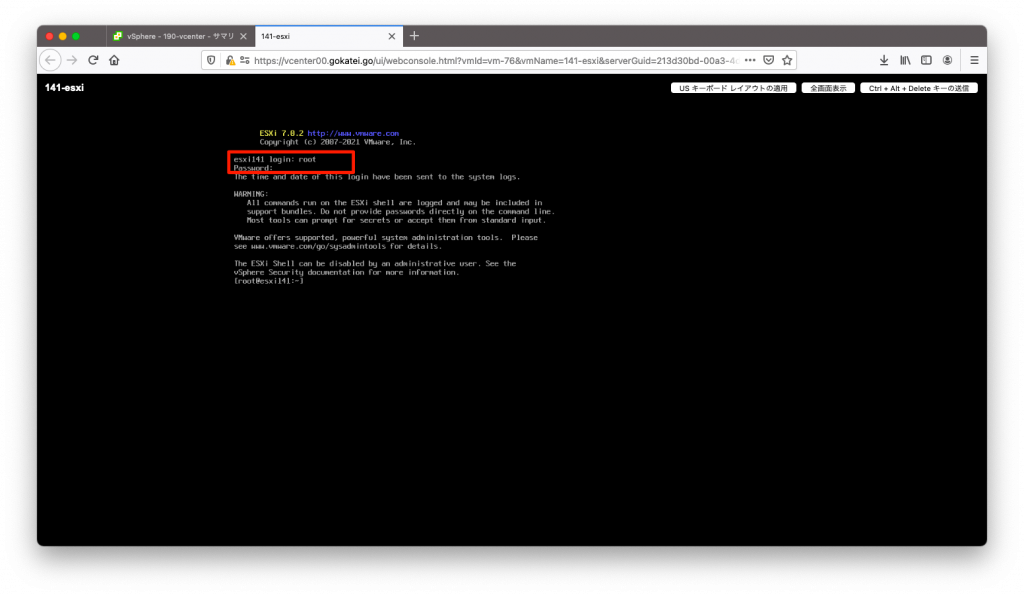Click the 全画面表示 fullscreen button

pyautogui.click(x=828, y=87)
